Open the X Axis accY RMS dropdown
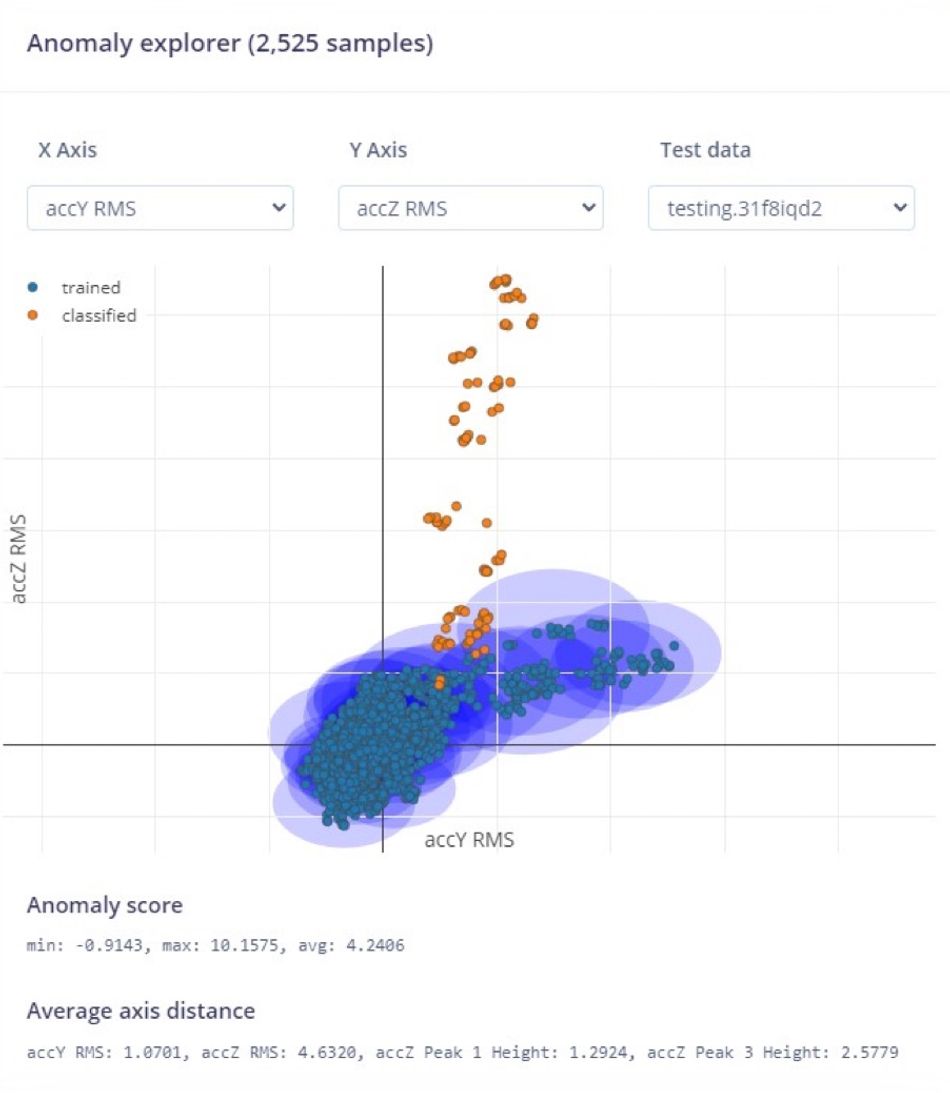The width and height of the screenshot is (950, 1093). (x=160, y=208)
